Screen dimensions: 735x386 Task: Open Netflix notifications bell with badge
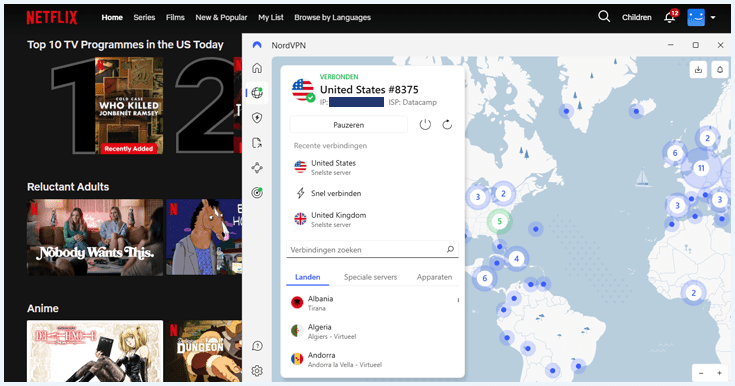pyautogui.click(x=671, y=16)
